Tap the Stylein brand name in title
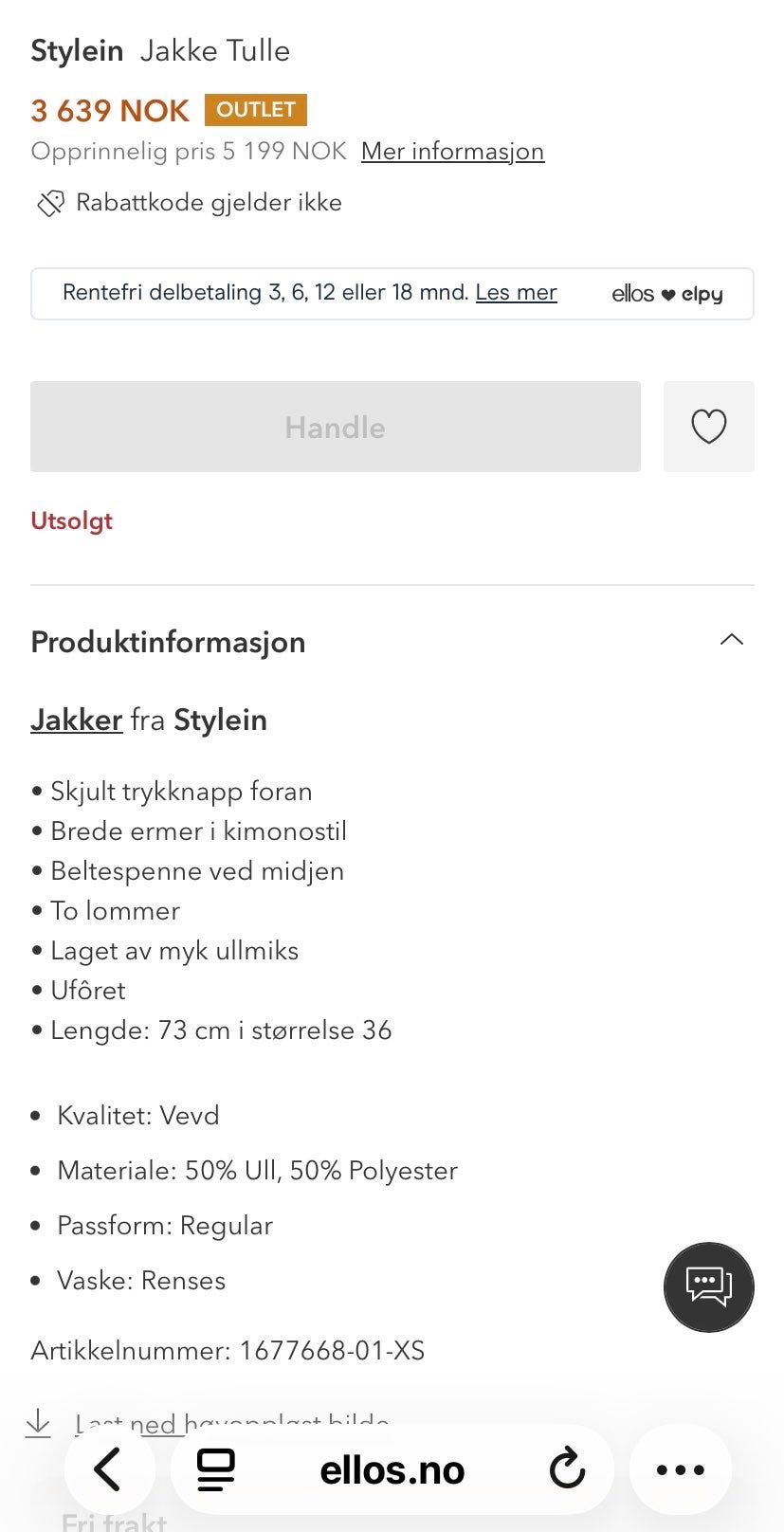The width and height of the screenshot is (784, 1532). click(77, 50)
